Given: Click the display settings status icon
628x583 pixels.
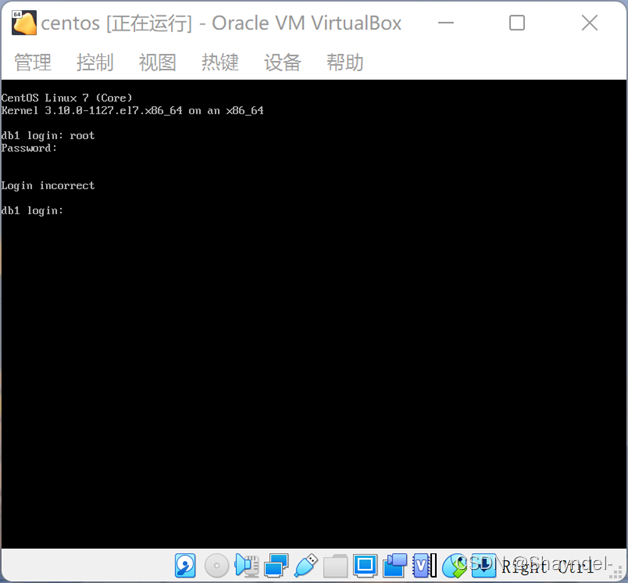Looking at the screenshot, I should pos(365,565).
